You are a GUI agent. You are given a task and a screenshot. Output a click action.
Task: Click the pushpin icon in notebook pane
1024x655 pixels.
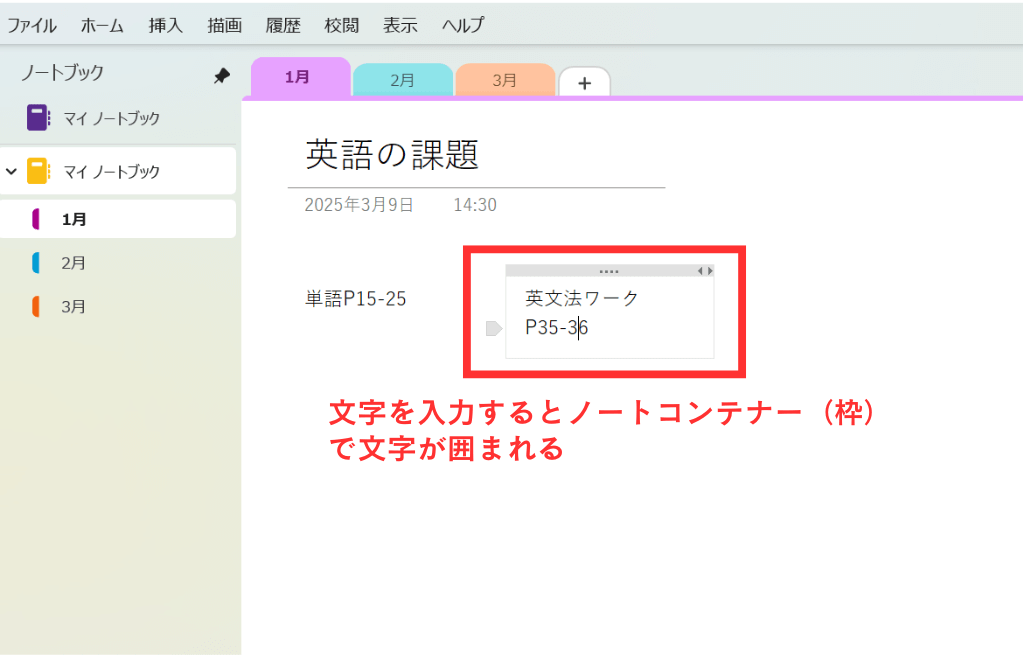[x=222, y=76]
